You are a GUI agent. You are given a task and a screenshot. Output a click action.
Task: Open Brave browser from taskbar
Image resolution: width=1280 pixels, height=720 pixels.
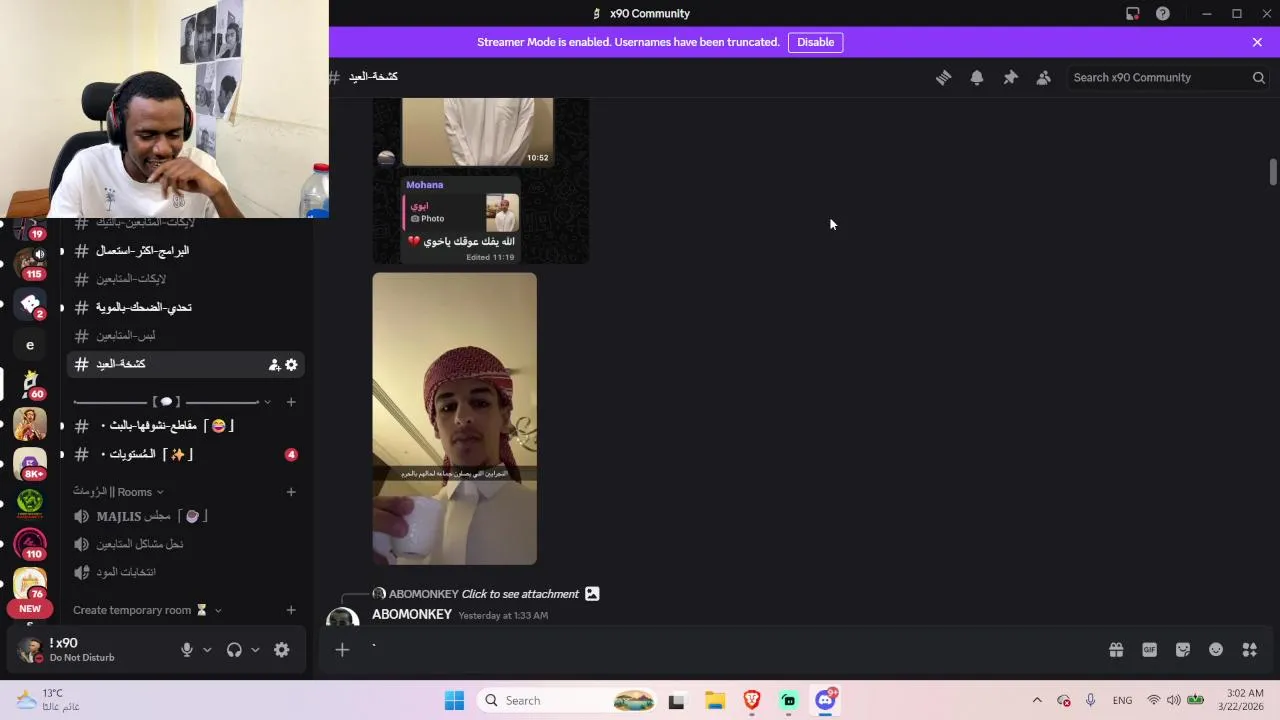pos(751,701)
